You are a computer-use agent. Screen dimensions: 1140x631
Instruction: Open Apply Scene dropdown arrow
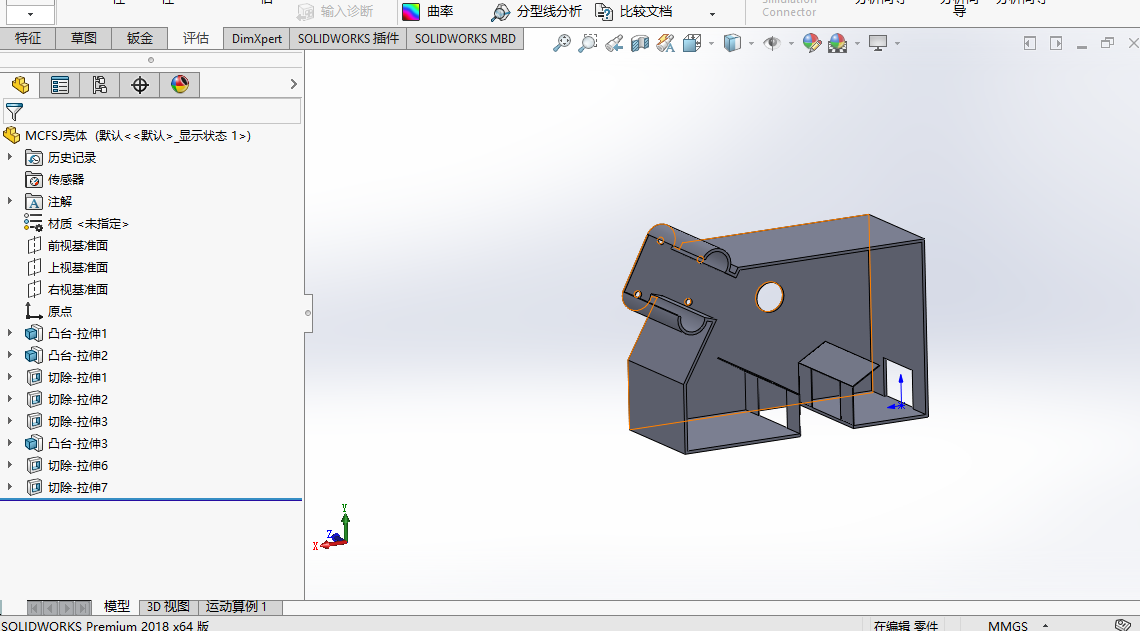pyautogui.click(x=857, y=44)
